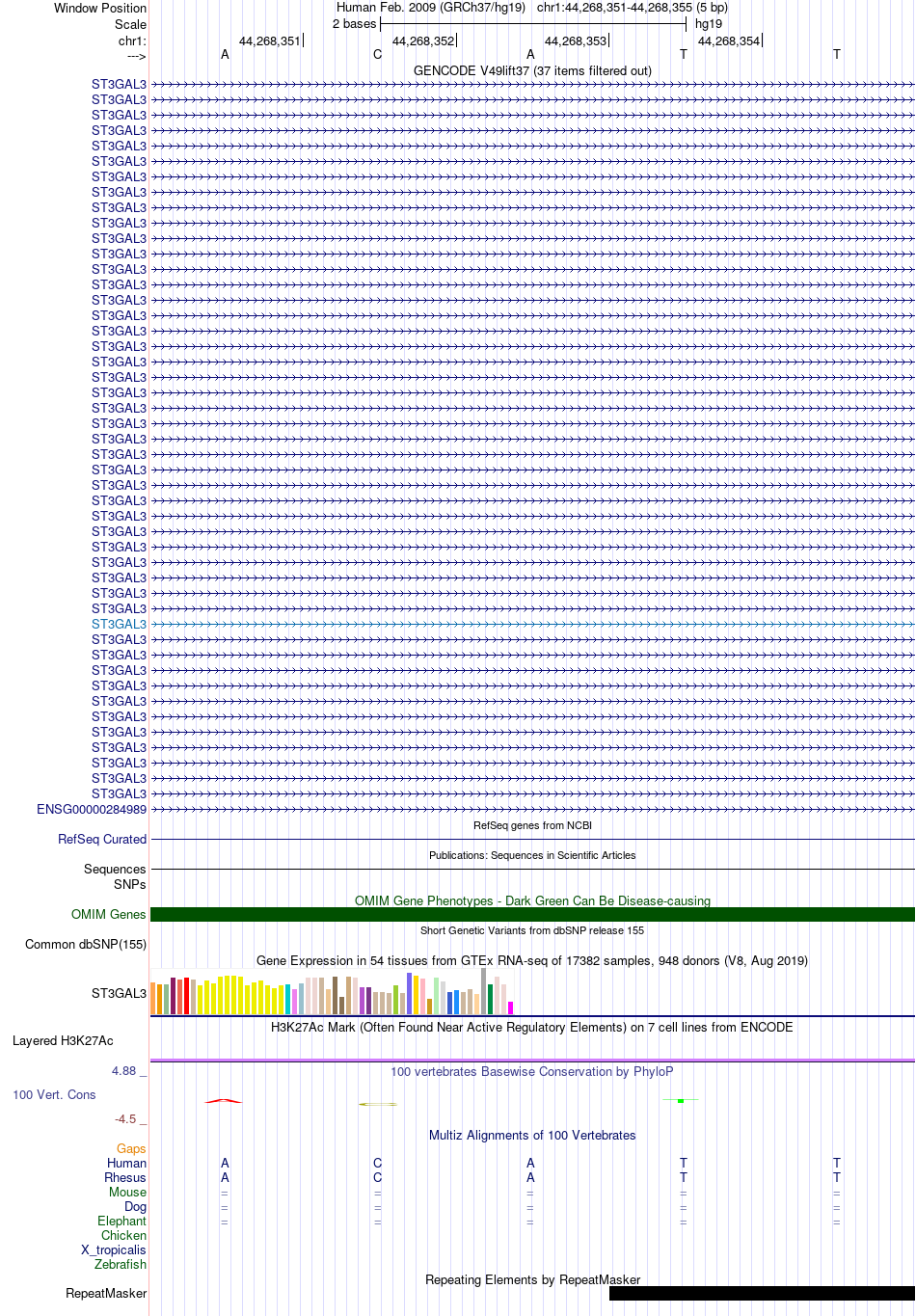Click the H3K27Ac Mark ENCODE track title
Image resolution: width=916 pixels, height=1316 pixels.
click(532, 1027)
